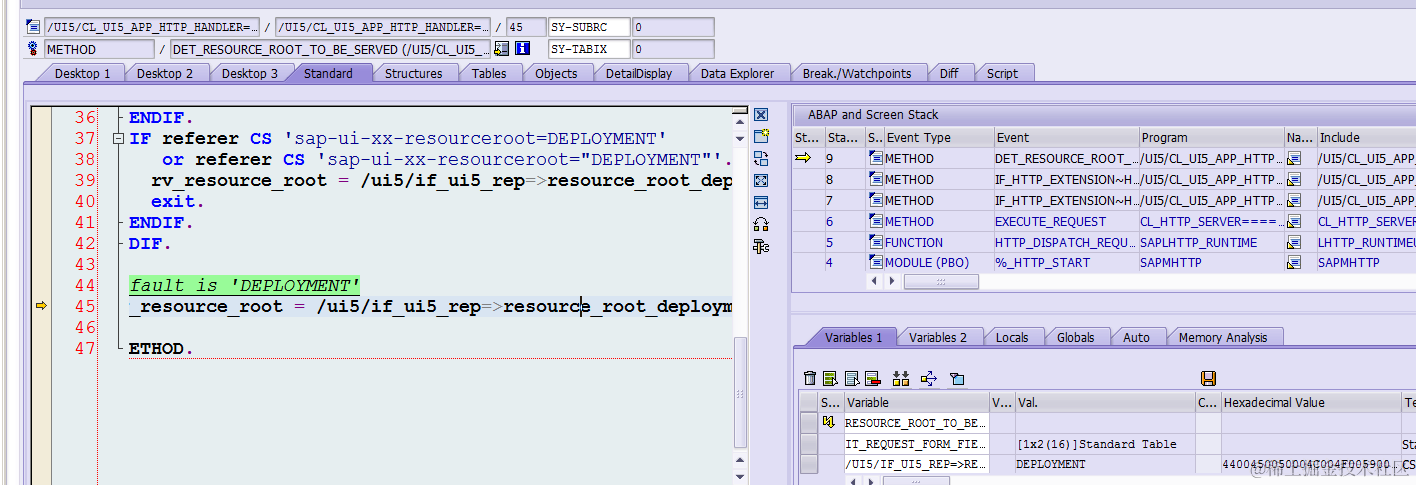Click the Program column header in stack
Viewport: 1416px width, 485px height.
(x=1212, y=137)
